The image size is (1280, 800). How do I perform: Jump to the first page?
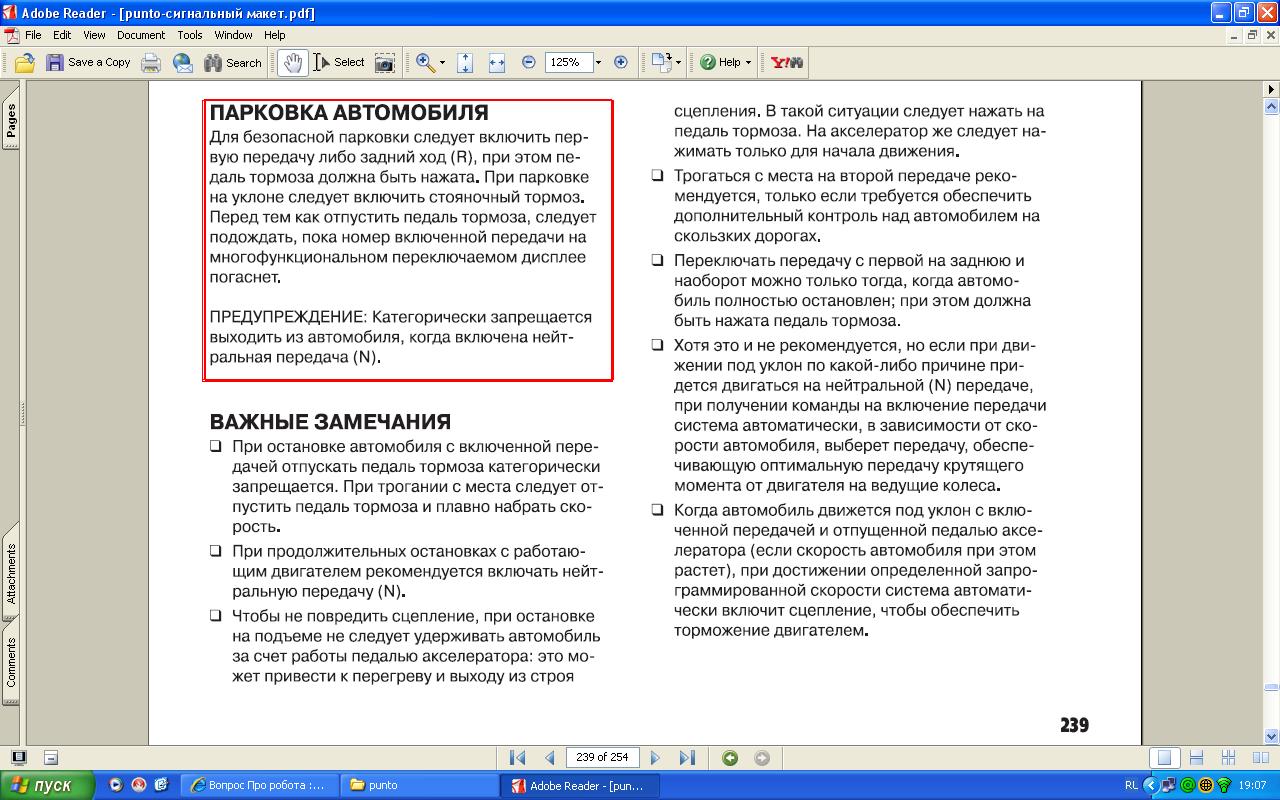tap(517, 758)
